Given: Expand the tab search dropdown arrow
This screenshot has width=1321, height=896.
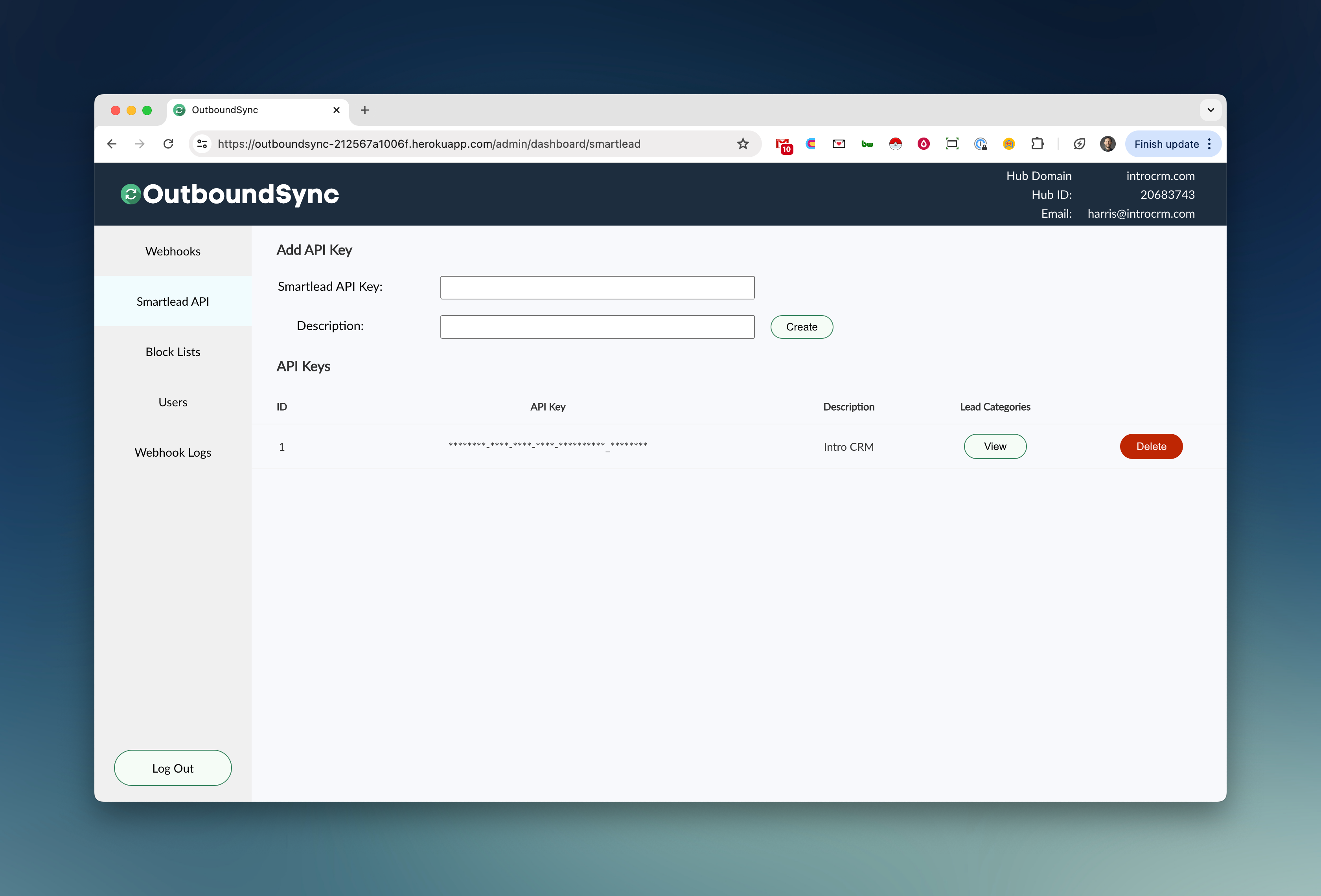Looking at the screenshot, I should pos(1211,110).
